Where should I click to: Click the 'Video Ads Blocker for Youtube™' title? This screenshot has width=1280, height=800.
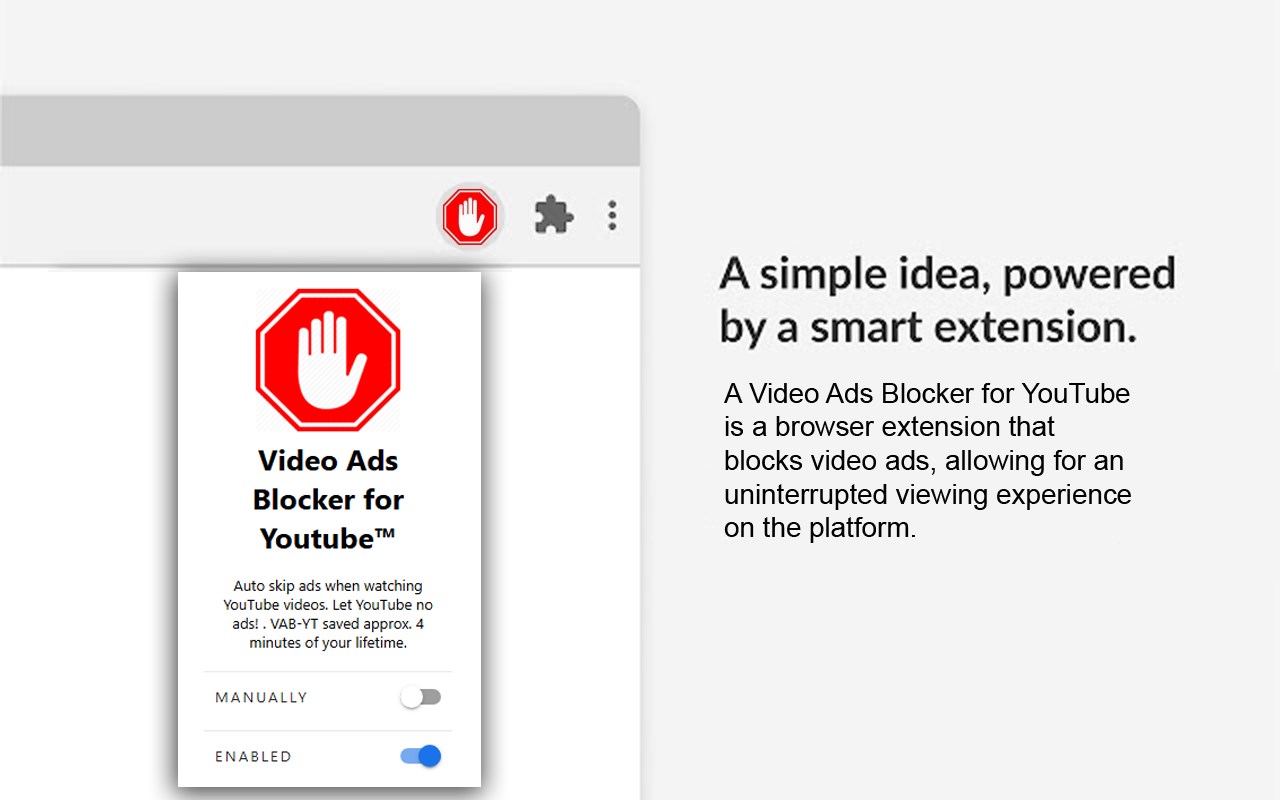[x=328, y=499]
